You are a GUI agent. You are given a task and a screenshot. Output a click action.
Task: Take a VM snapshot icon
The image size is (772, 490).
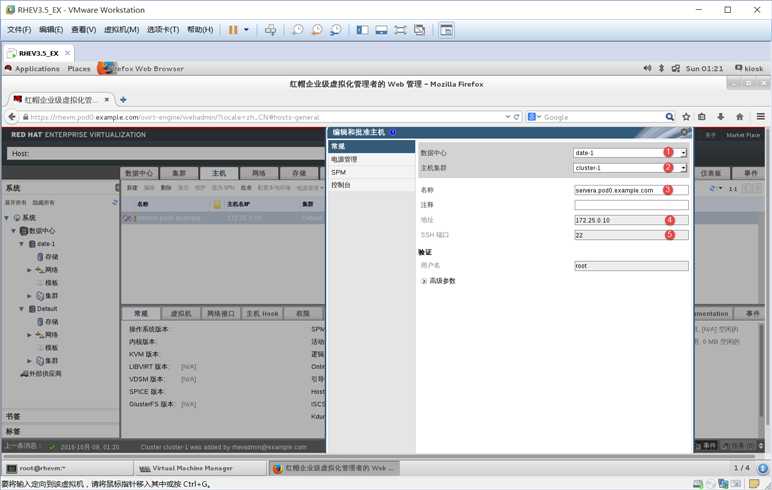[x=298, y=30]
